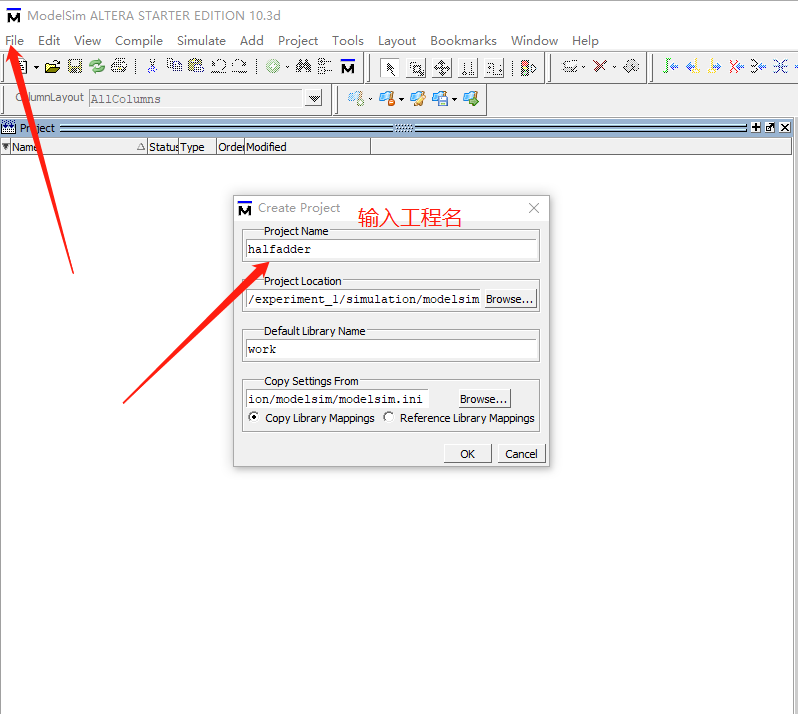The width and height of the screenshot is (798, 714).
Task: Click the Project panel plus zoom button
Action: pos(756,127)
